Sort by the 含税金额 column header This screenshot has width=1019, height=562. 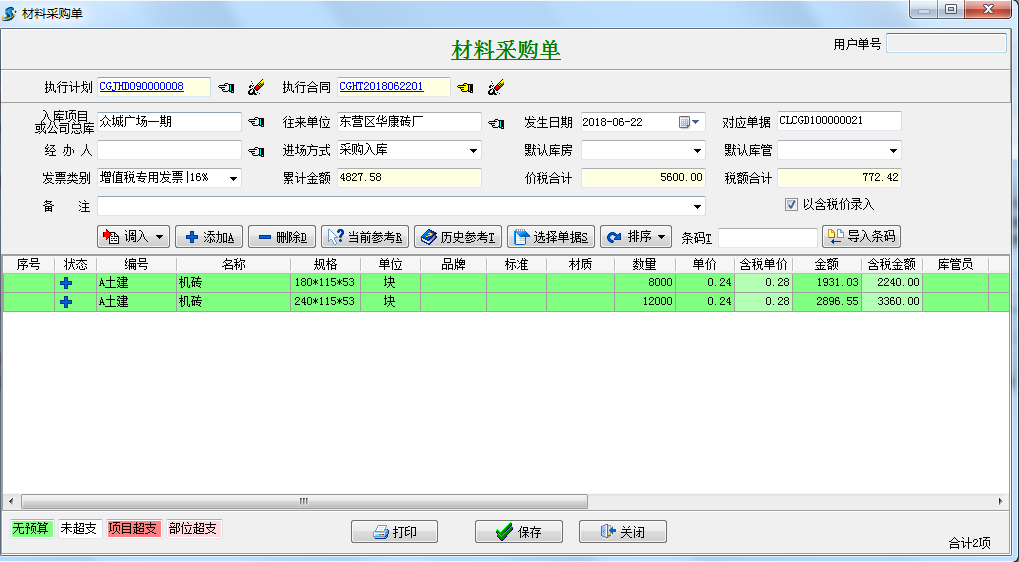pos(891,264)
